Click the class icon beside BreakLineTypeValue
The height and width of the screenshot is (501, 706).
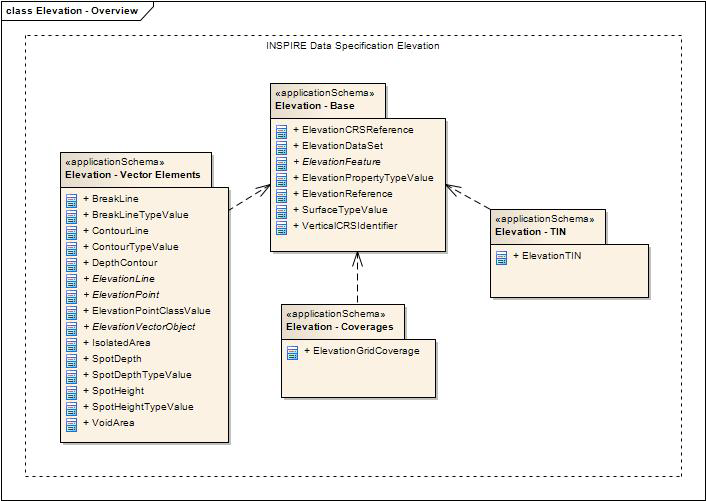click(72, 217)
